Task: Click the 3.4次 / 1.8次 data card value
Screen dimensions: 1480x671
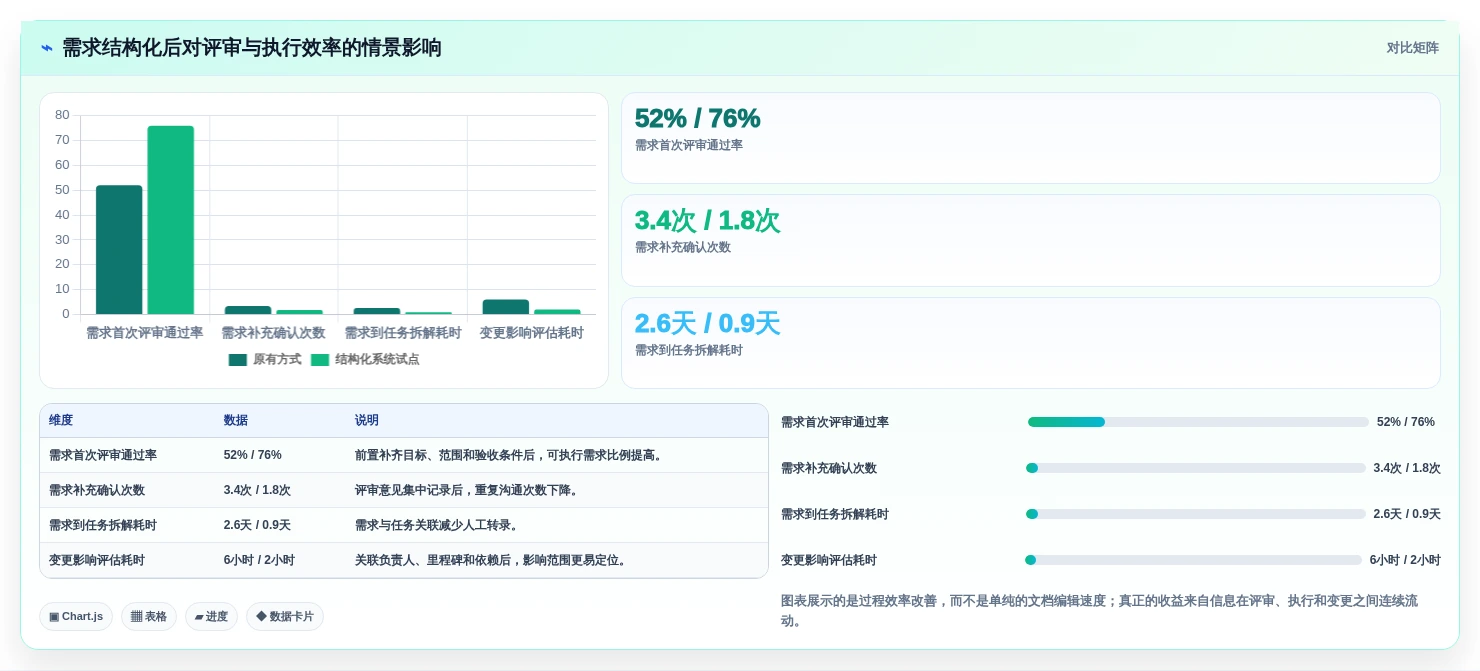Action: [x=707, y=221]
